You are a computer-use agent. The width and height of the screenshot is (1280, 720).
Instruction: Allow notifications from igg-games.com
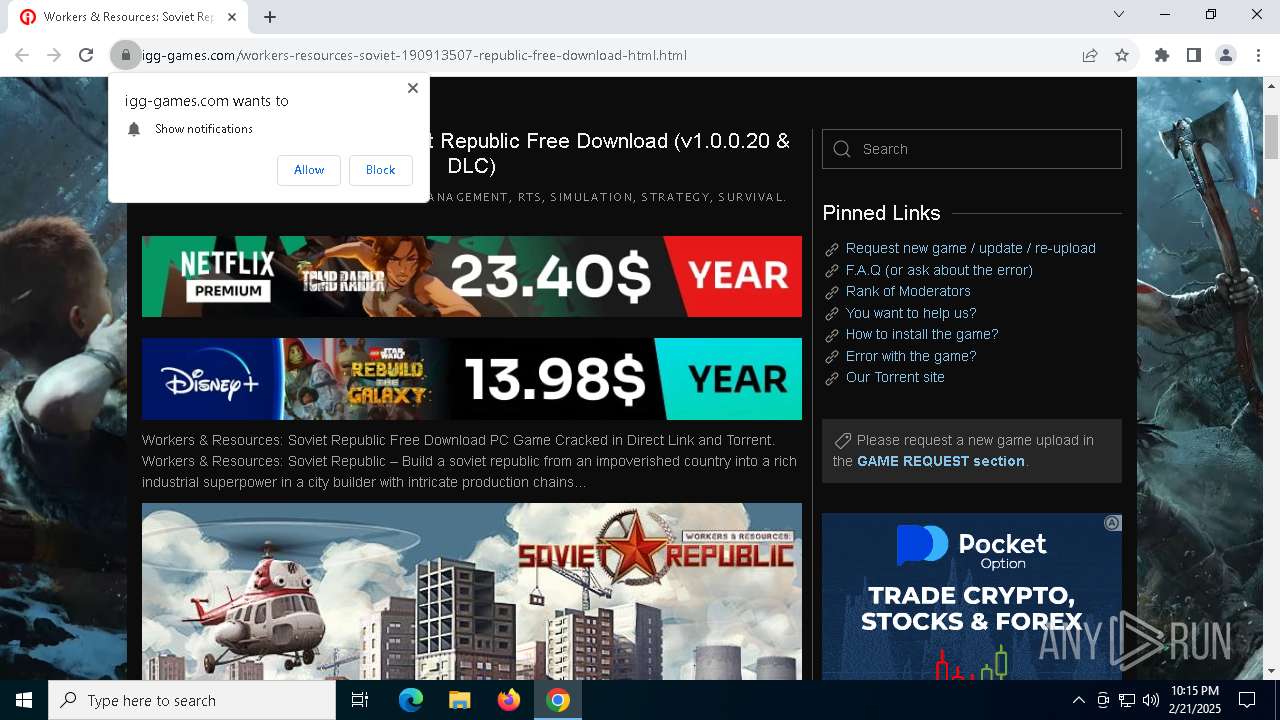tap(309, 170)
